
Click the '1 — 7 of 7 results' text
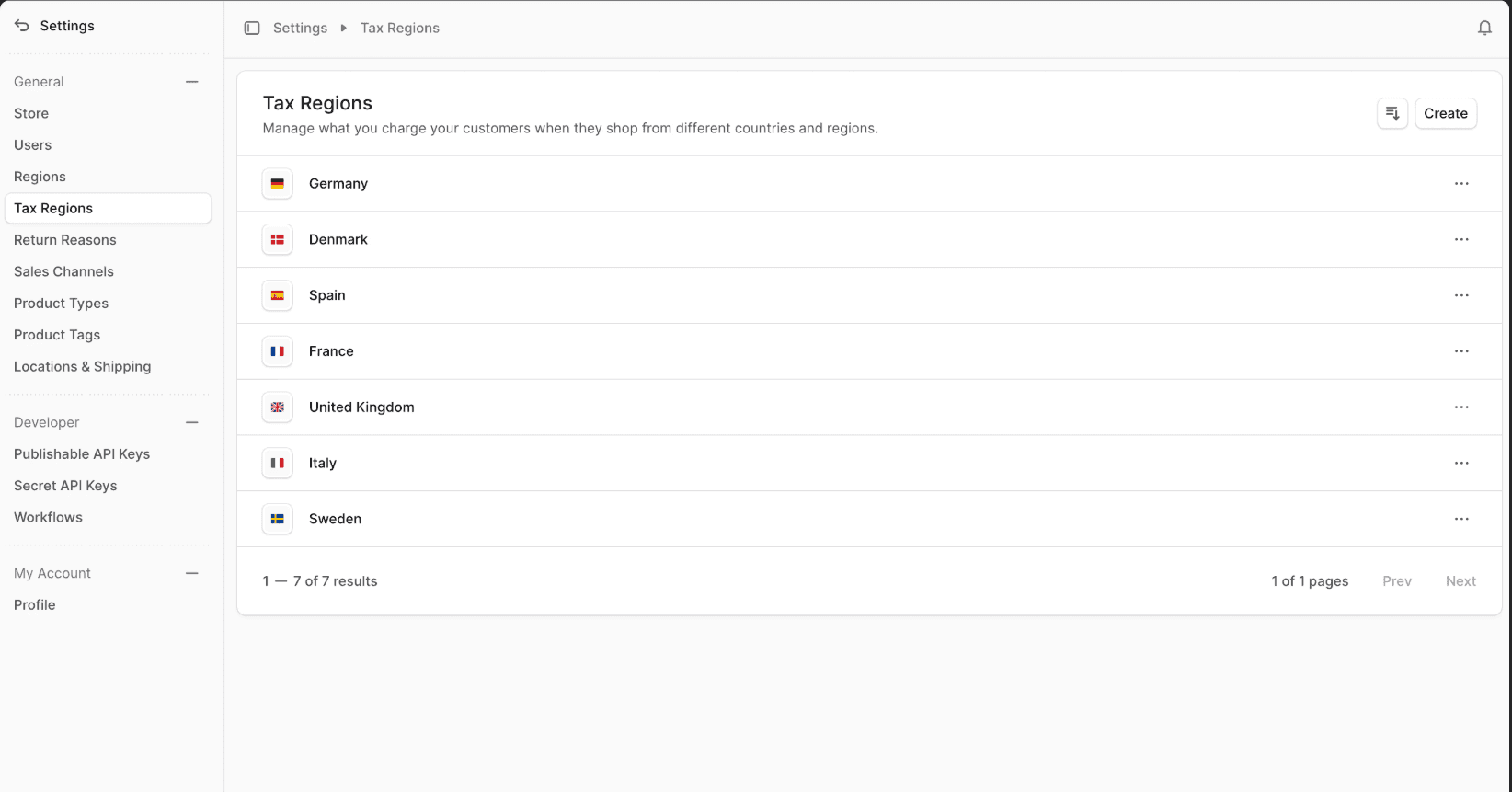pos(320,581)
